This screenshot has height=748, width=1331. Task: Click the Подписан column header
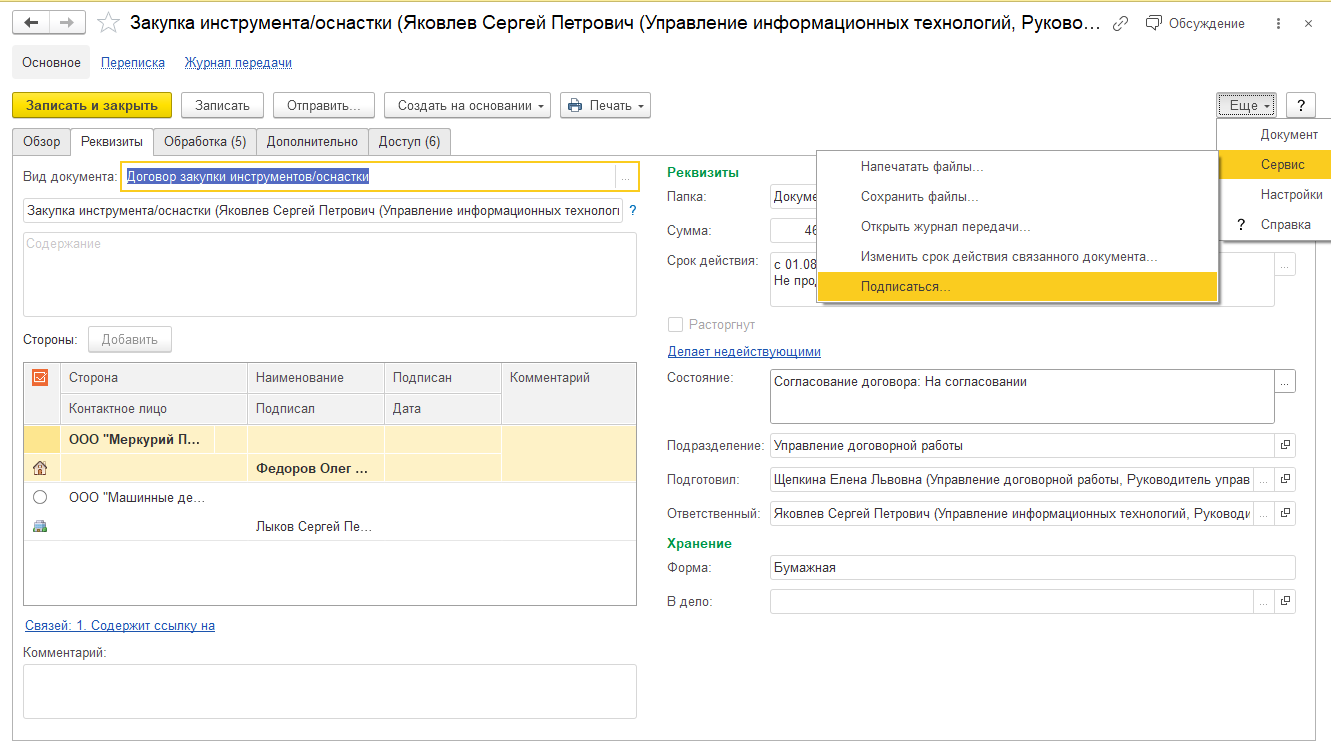point(443,377)
